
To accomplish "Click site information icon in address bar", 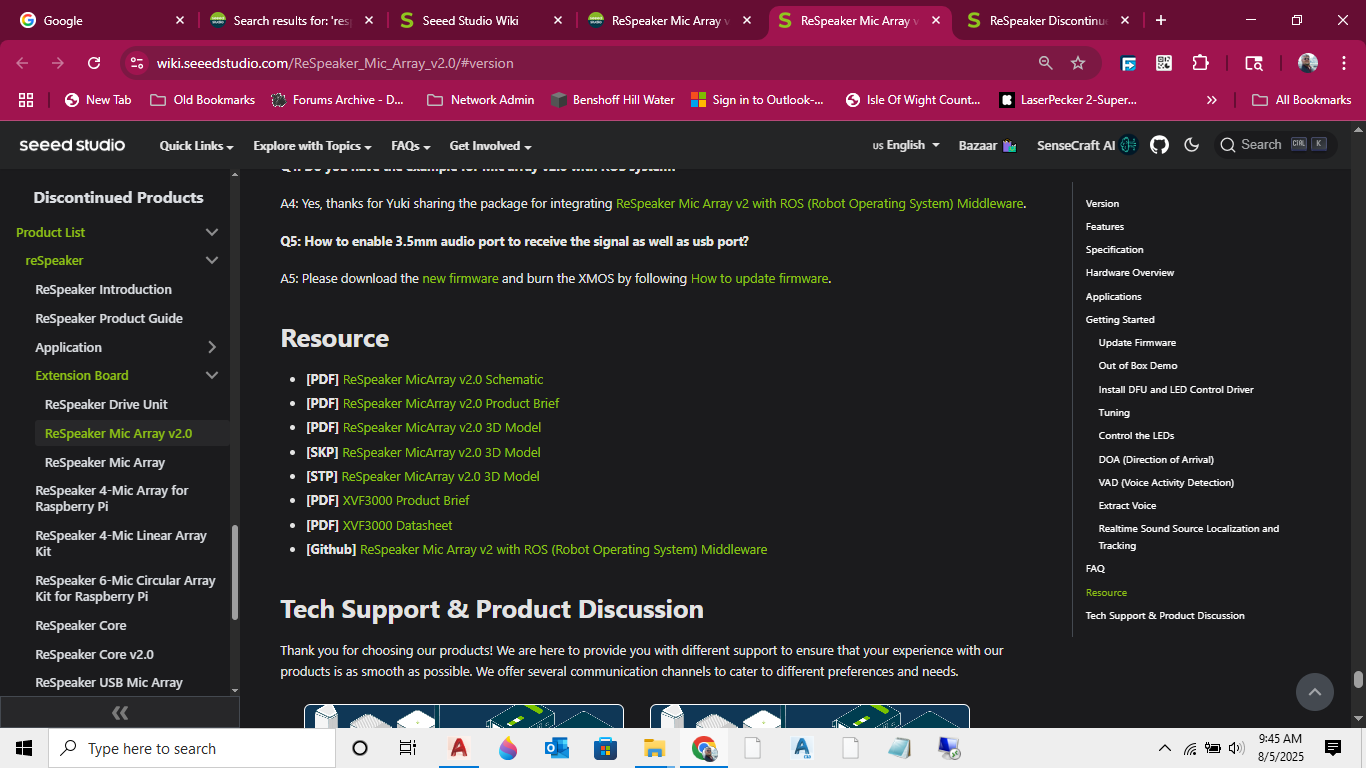I will click(137, 63).
